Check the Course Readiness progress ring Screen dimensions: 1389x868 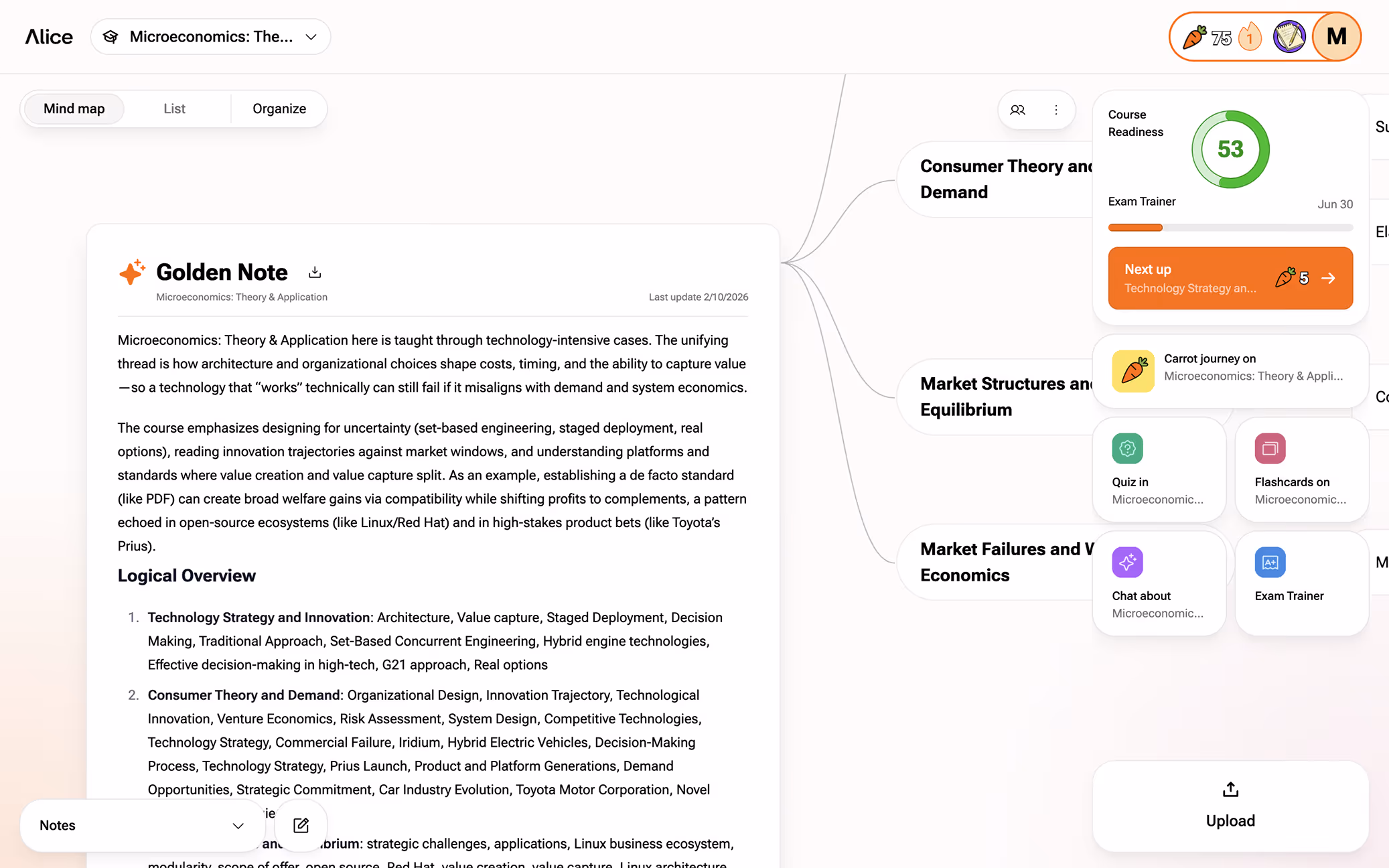click(x=1230, y=149)
